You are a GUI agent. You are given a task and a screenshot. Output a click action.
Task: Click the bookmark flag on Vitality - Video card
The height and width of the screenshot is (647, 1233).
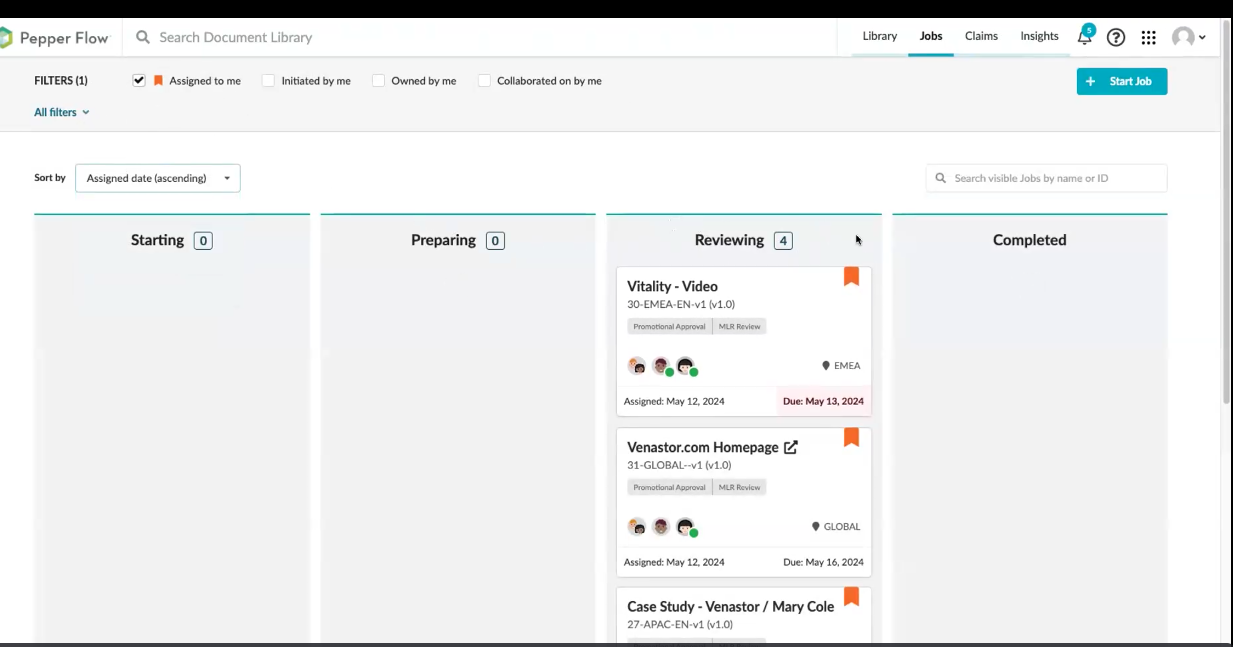(x=851, y=276)
